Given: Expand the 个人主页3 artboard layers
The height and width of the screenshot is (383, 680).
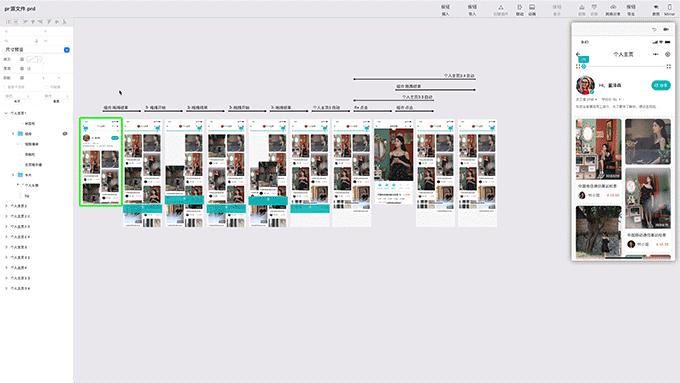Looking at the screenshot, I should (x=6, y=247).
